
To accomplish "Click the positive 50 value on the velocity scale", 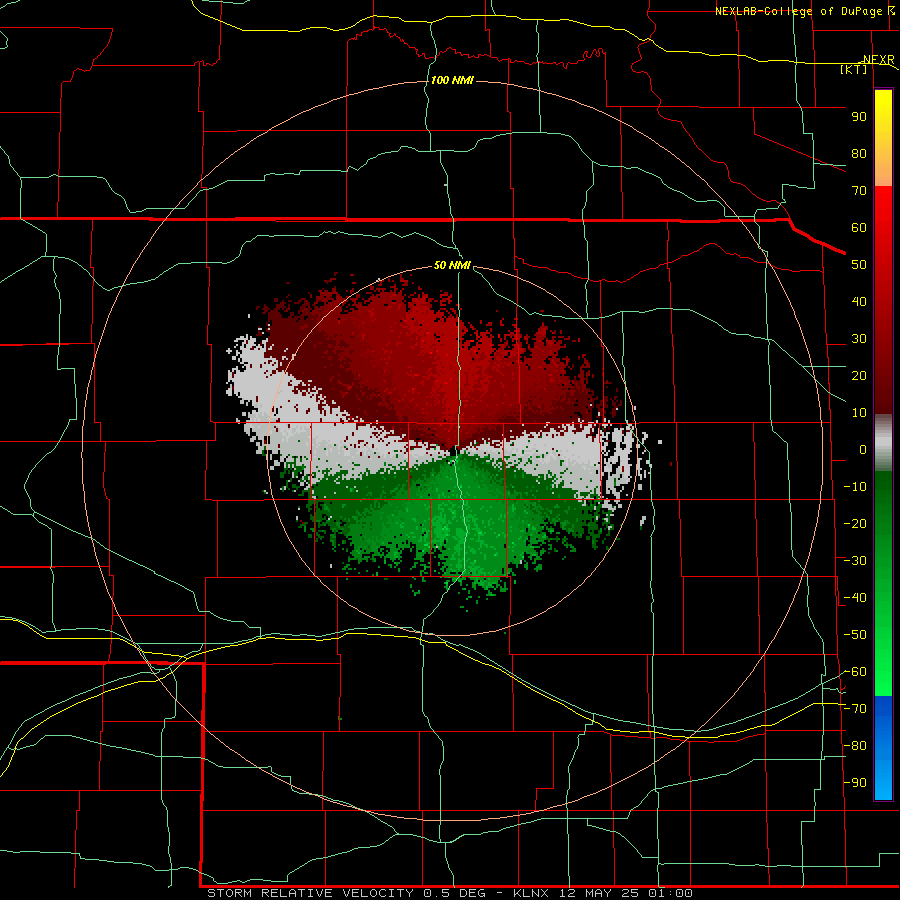I will click(859, 265).
